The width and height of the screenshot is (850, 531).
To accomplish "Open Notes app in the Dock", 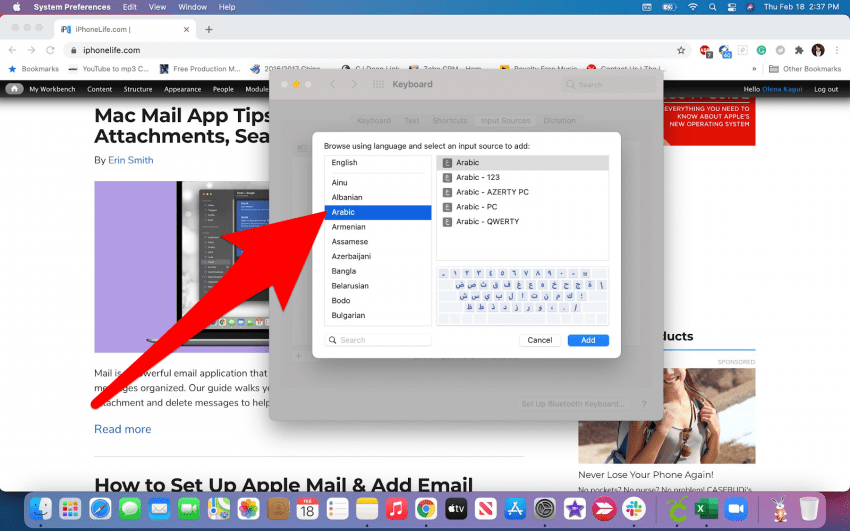I will coord(367,509).
